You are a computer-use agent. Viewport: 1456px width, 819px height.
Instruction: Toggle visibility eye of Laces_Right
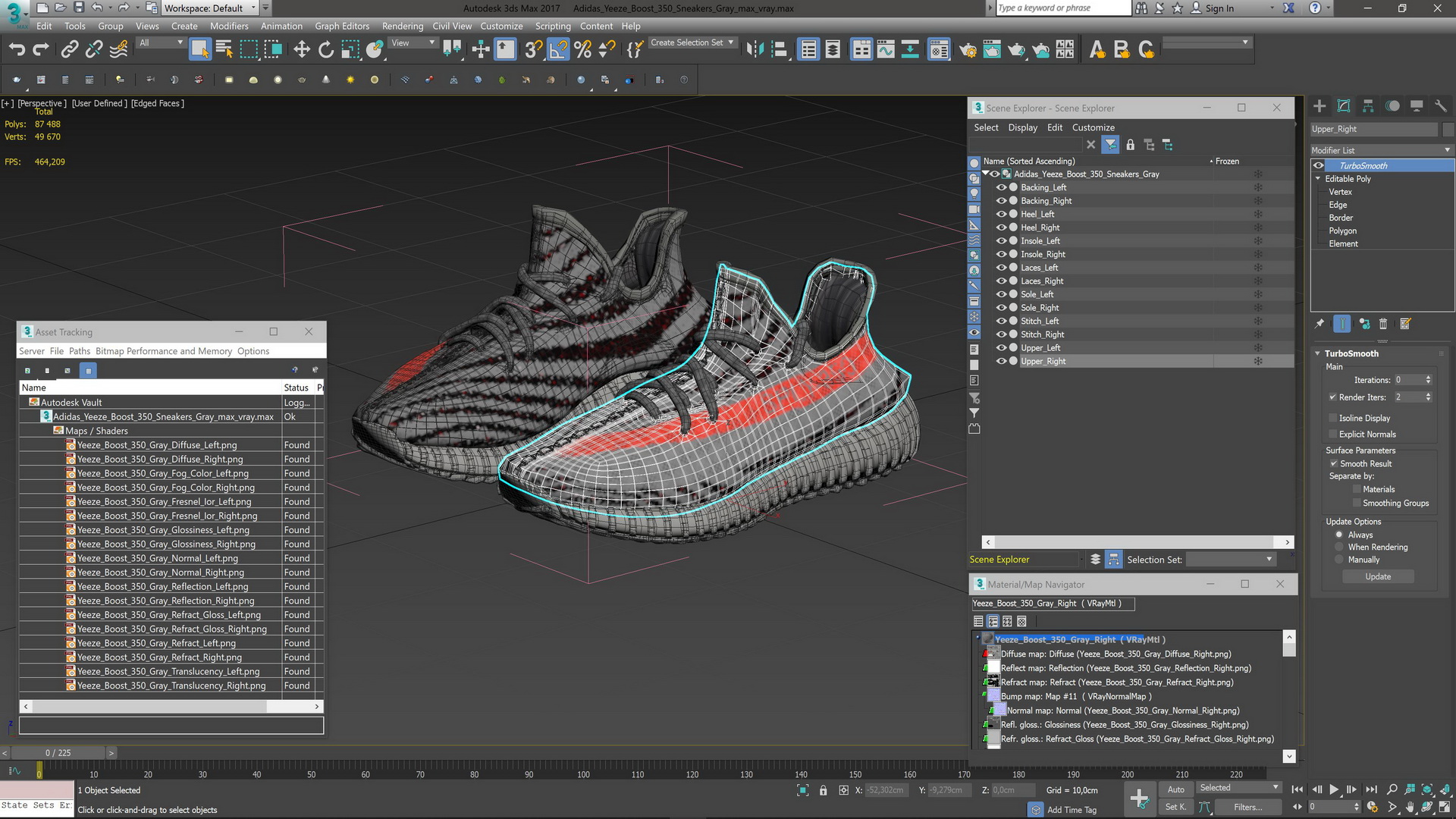pos(1001,281)
